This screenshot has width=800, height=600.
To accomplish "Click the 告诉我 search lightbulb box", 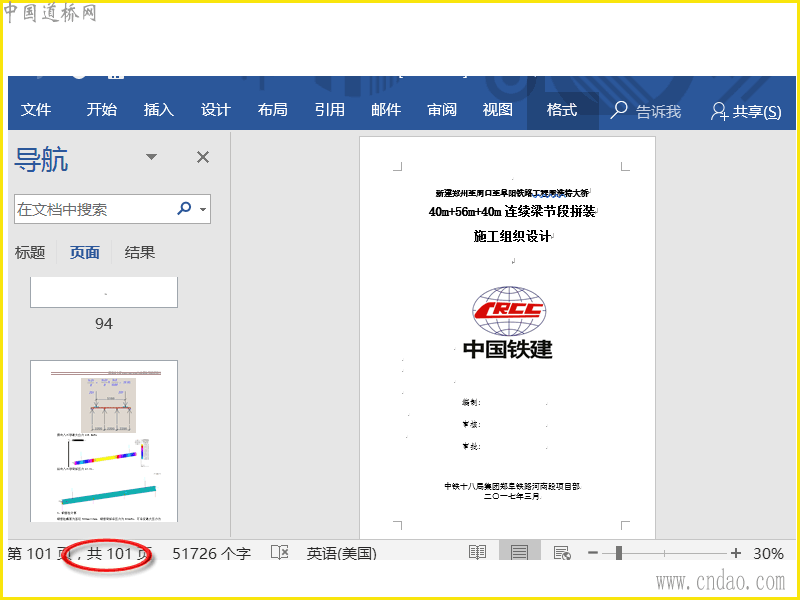I will point(645,110).
